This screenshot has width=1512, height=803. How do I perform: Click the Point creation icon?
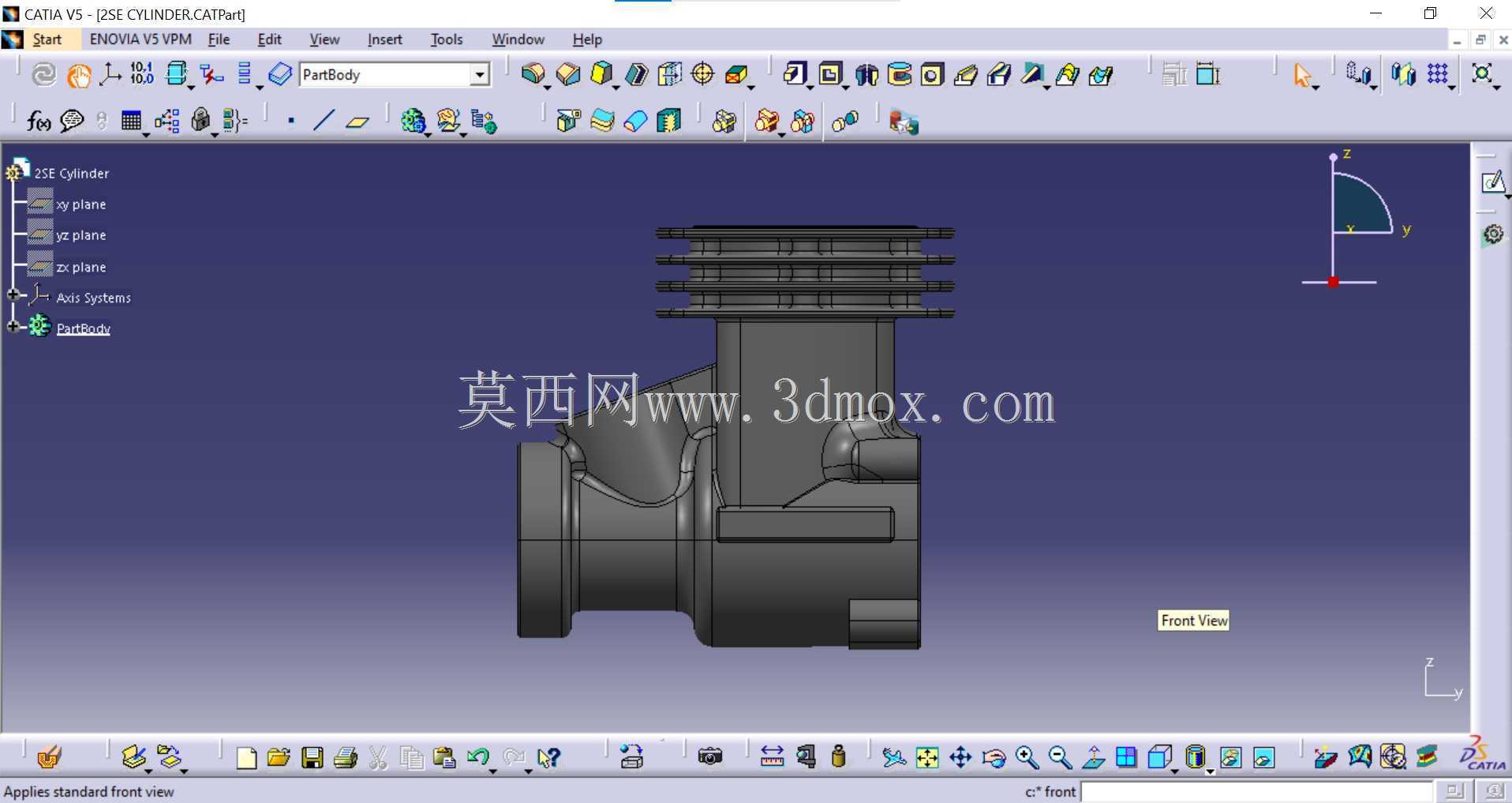(x=291, y=121)
